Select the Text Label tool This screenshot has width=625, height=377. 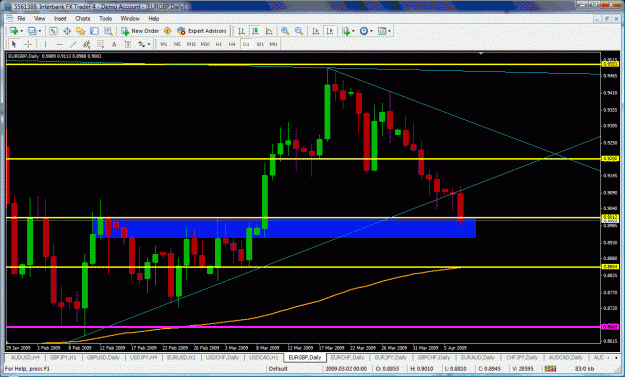point(128,44)
